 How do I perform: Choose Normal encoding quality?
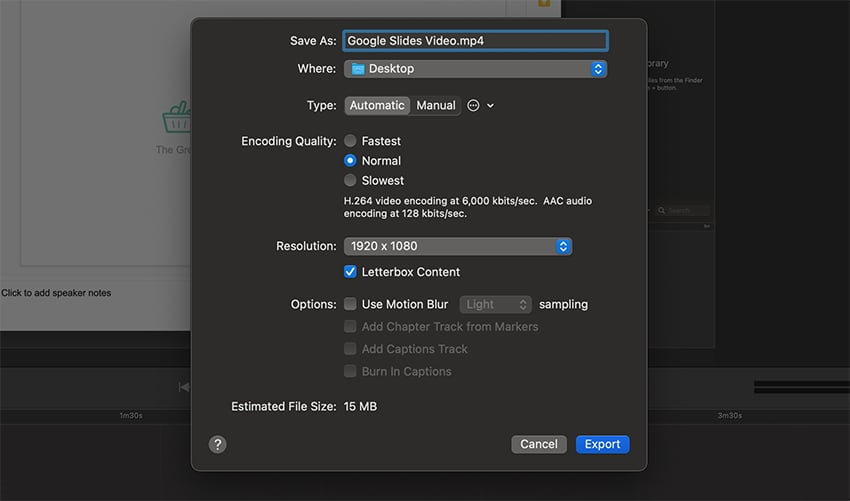pos(350,161)
